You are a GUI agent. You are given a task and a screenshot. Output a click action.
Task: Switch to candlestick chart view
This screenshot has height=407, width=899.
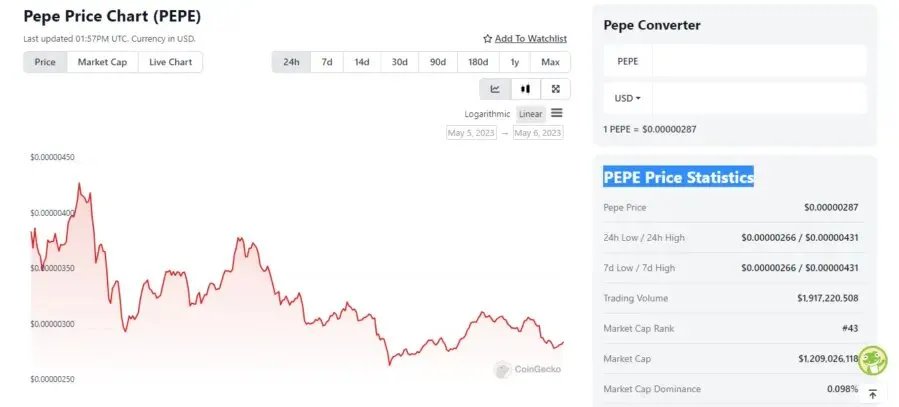click(525, 89)
